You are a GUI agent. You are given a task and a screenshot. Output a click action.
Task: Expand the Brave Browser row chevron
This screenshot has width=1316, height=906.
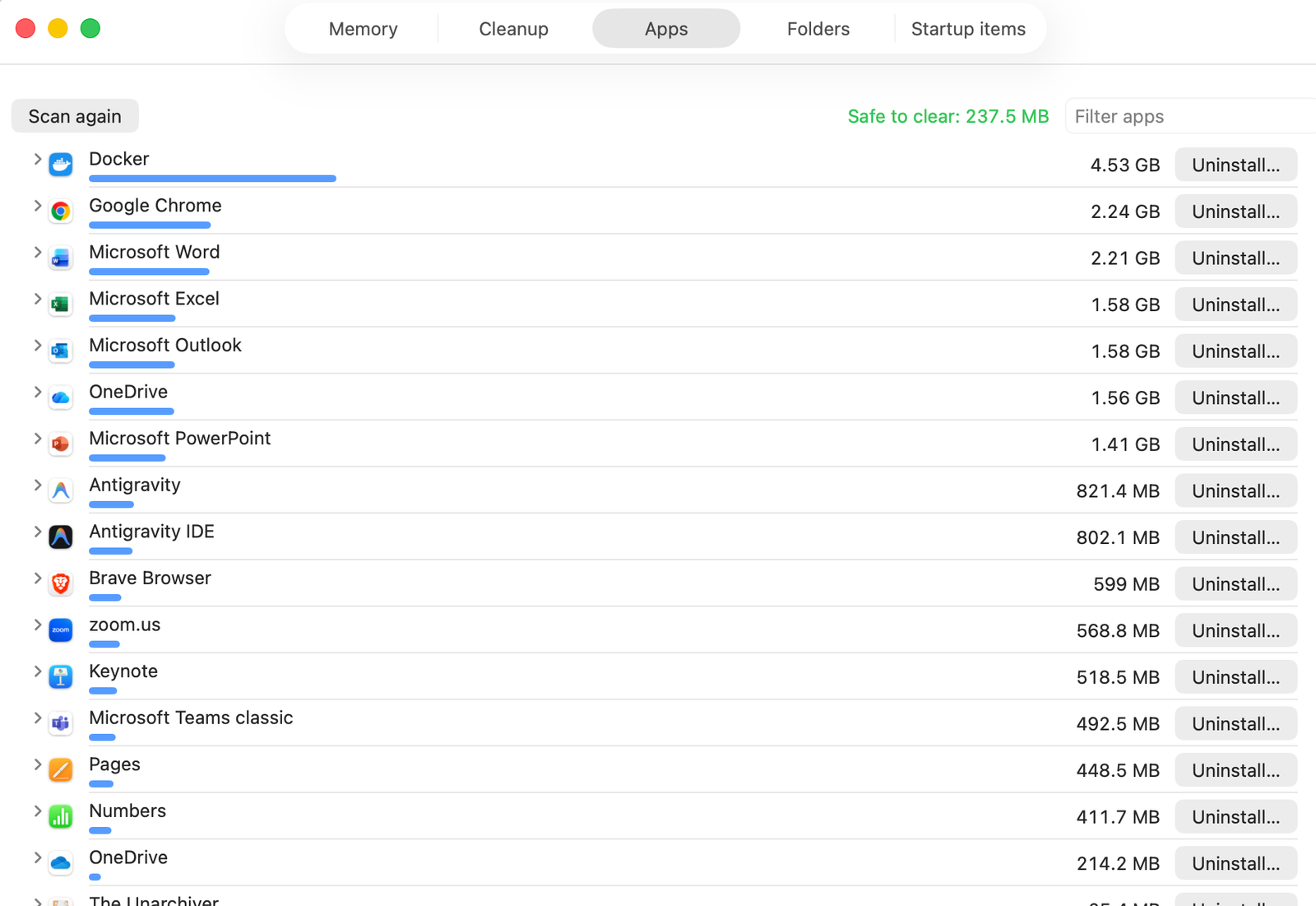[x=37, y=578]
